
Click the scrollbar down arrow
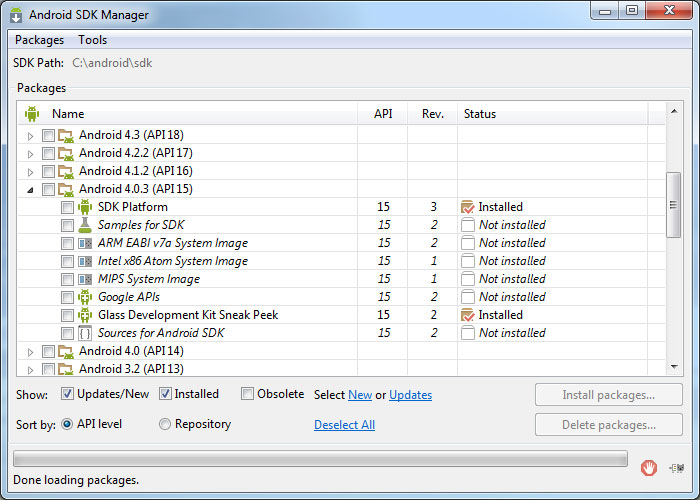tap(674, 367)
